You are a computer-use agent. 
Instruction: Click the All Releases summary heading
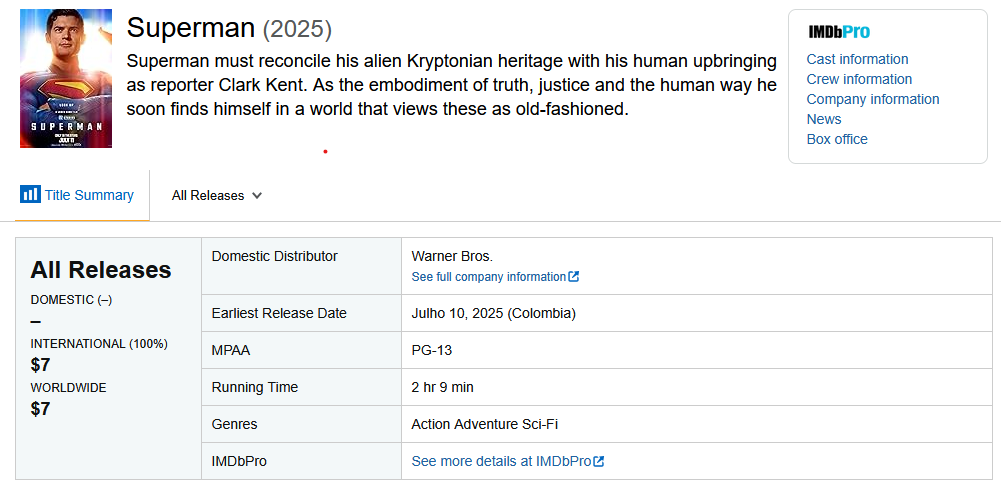[x=101, y=270]
